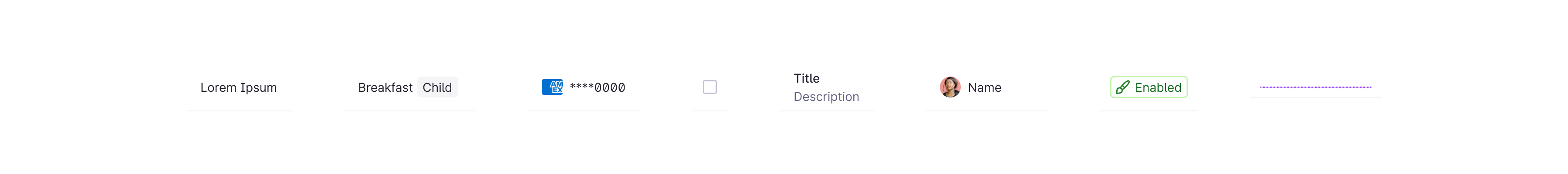Image resolution: width=1568 pixels, height=174 pixels.
Task: Click the divider line under the purple dots
Action: click(x=1315, y=98)
